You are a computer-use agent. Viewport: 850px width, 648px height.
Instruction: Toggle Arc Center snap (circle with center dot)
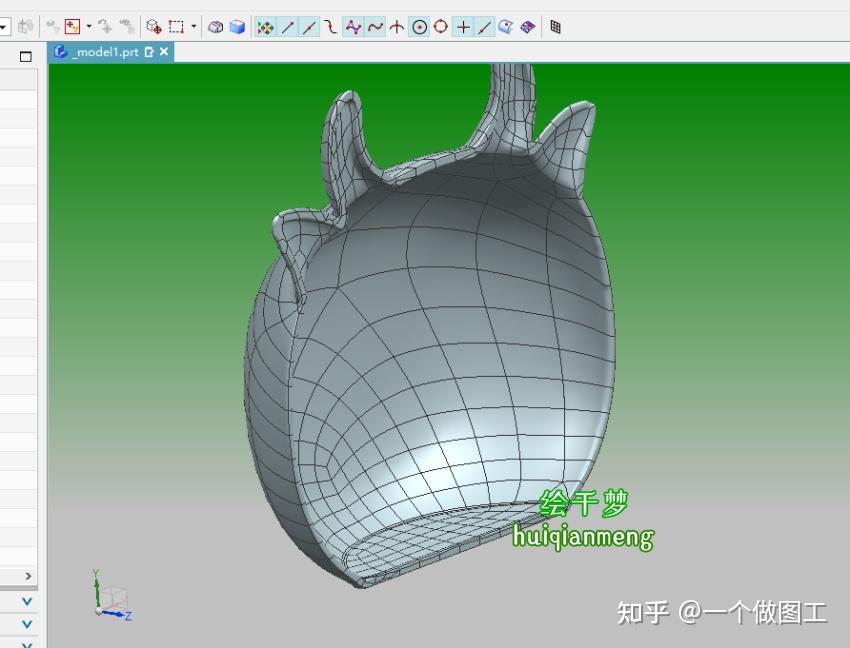(x=420, y=27)
